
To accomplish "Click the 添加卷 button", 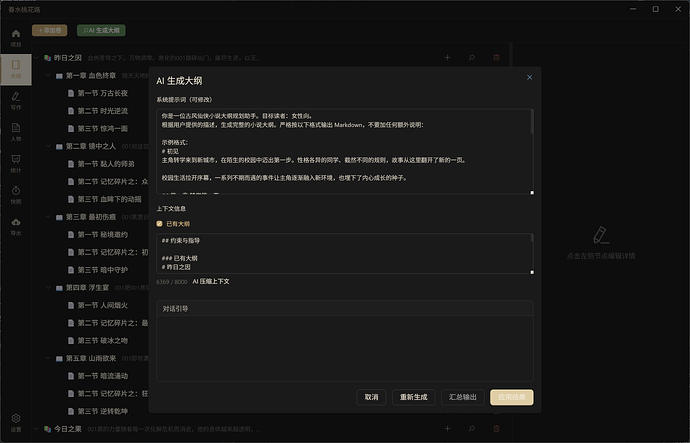I will pyautogui.click(x=49, y=30).
